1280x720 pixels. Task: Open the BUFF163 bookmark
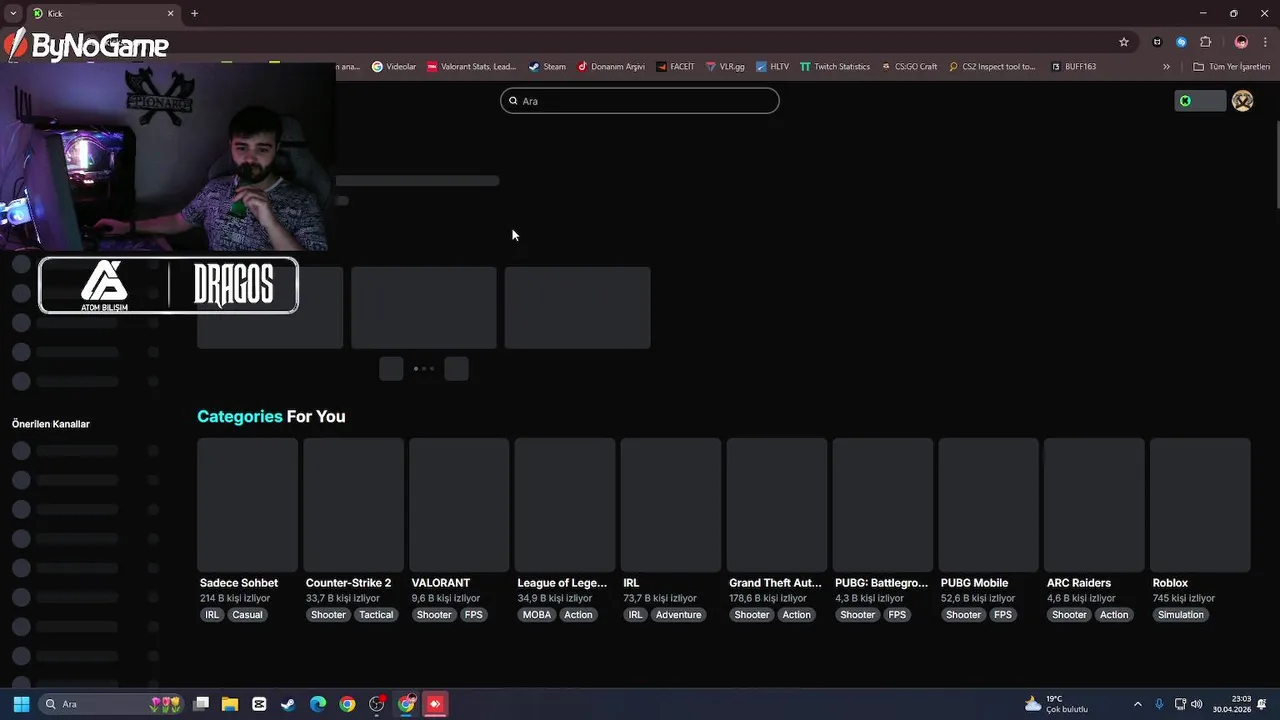click(1073, 67)
